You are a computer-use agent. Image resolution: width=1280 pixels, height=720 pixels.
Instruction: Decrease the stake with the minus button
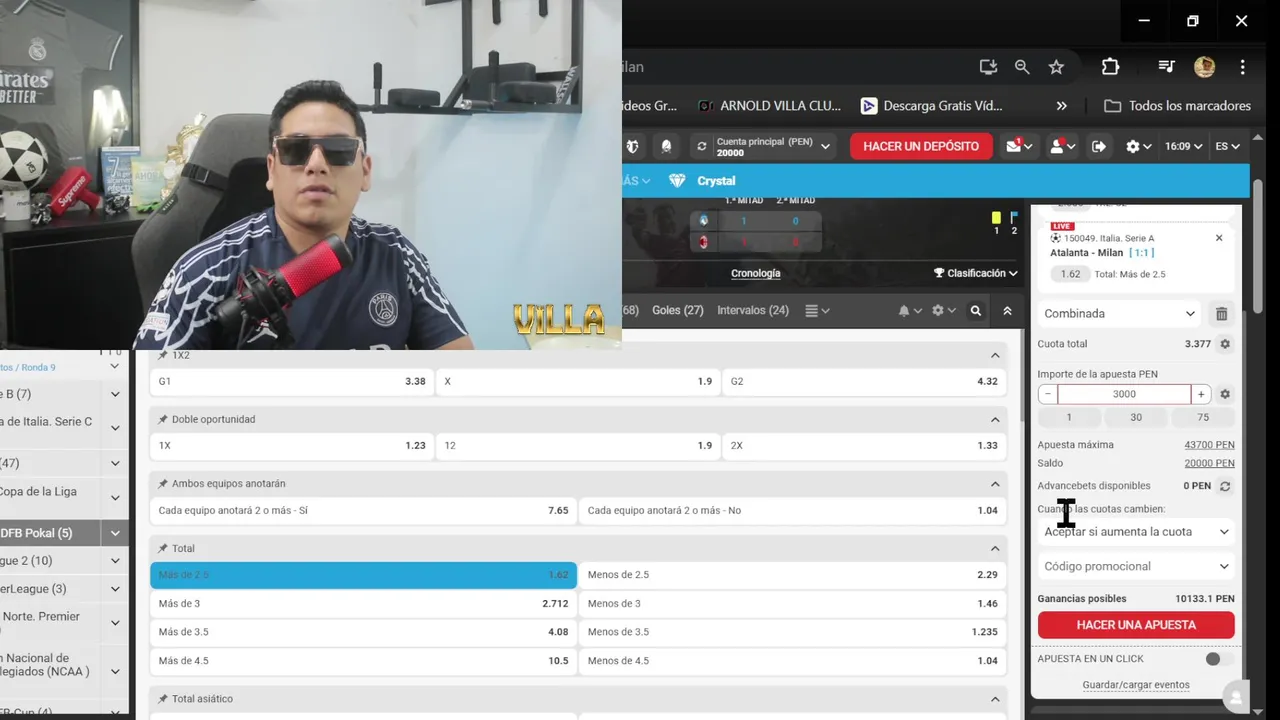[x=1047, y=395]
